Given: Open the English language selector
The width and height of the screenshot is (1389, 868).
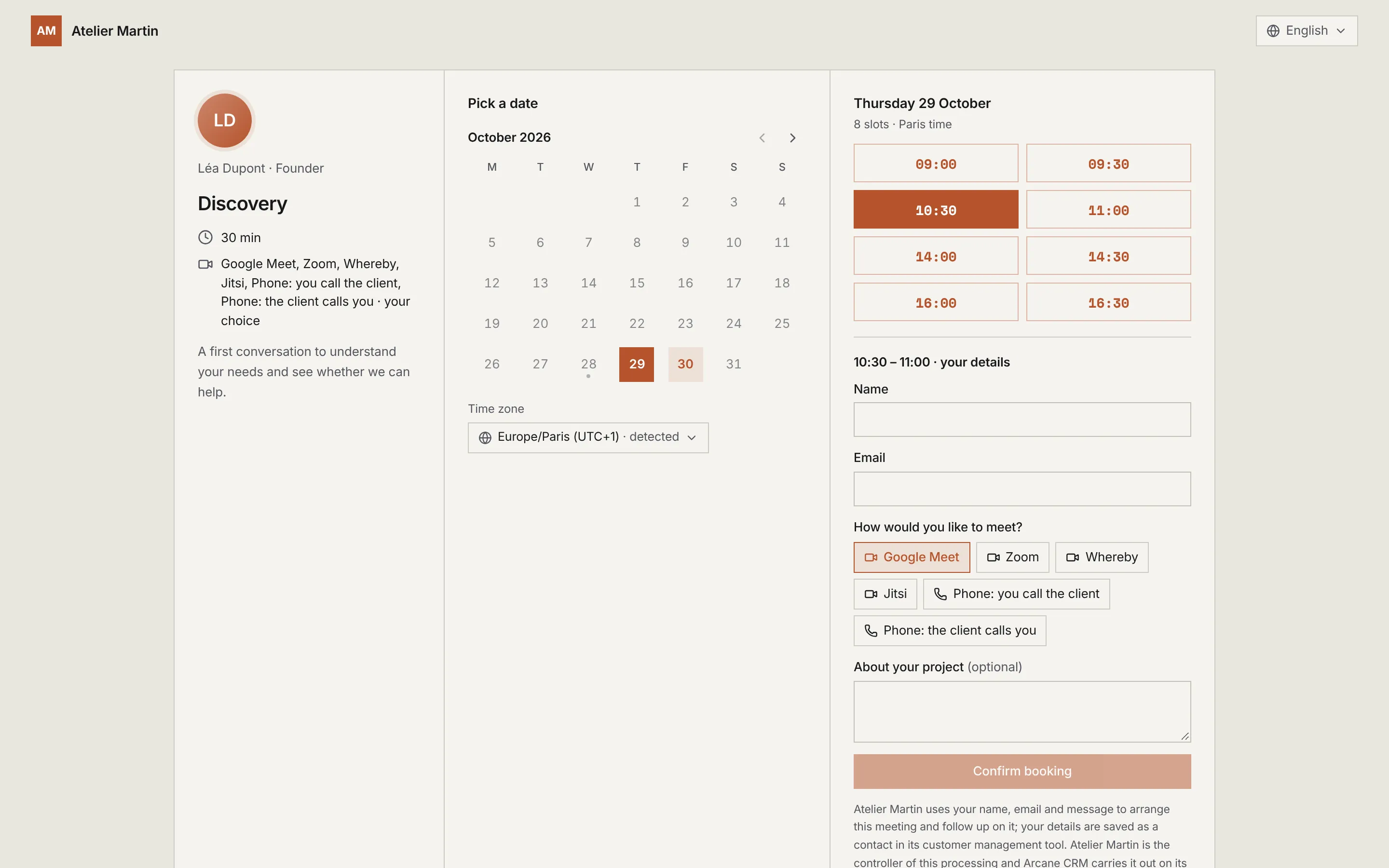Looking at the screenshot, I should tap(1307, 31).
